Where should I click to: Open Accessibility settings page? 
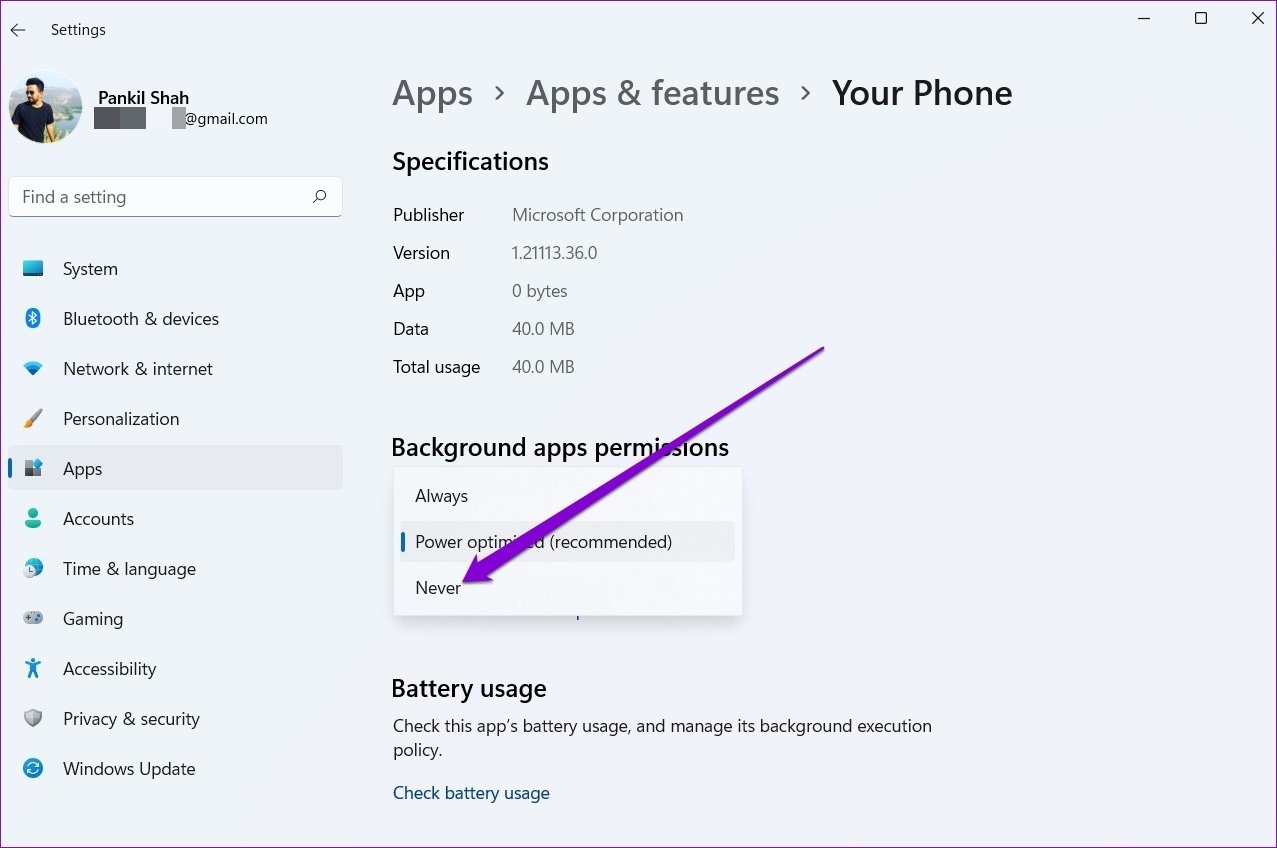(x=109, y=669)
